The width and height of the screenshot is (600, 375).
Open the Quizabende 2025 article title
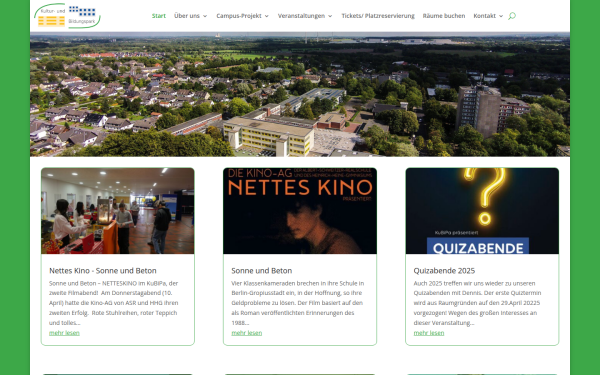tap(444, 271)
